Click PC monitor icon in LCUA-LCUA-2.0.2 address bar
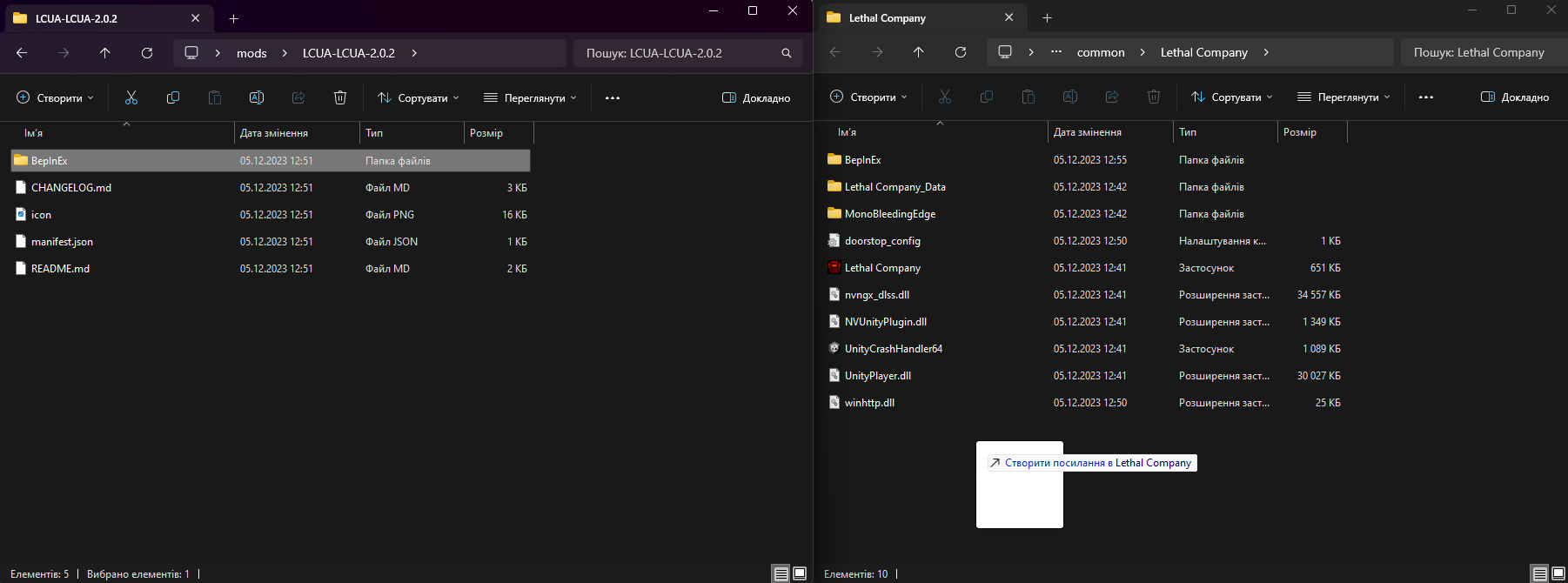The image size is (1568, 583). (191, 53)
